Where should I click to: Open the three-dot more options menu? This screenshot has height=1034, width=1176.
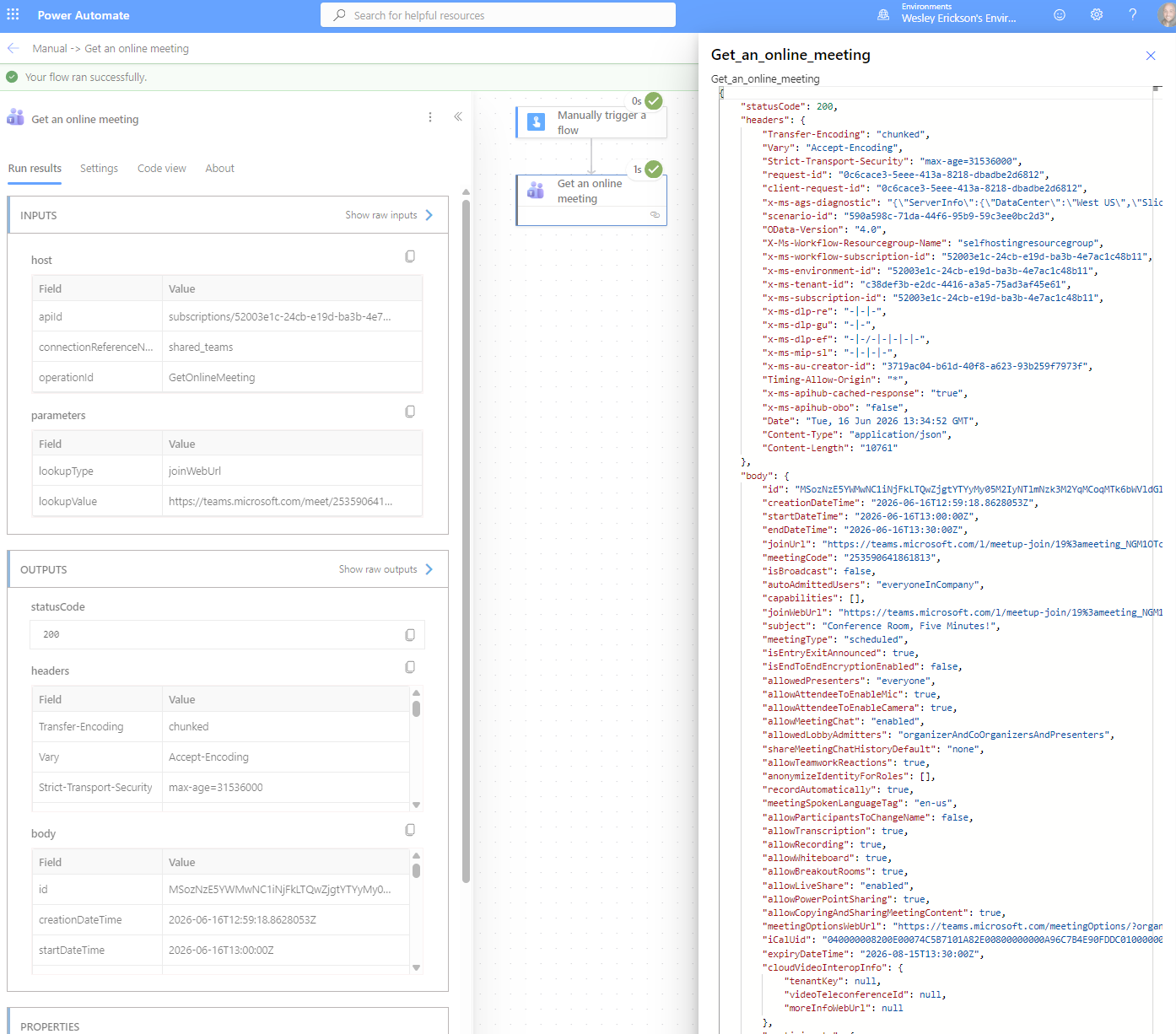[x=430, y=117]
